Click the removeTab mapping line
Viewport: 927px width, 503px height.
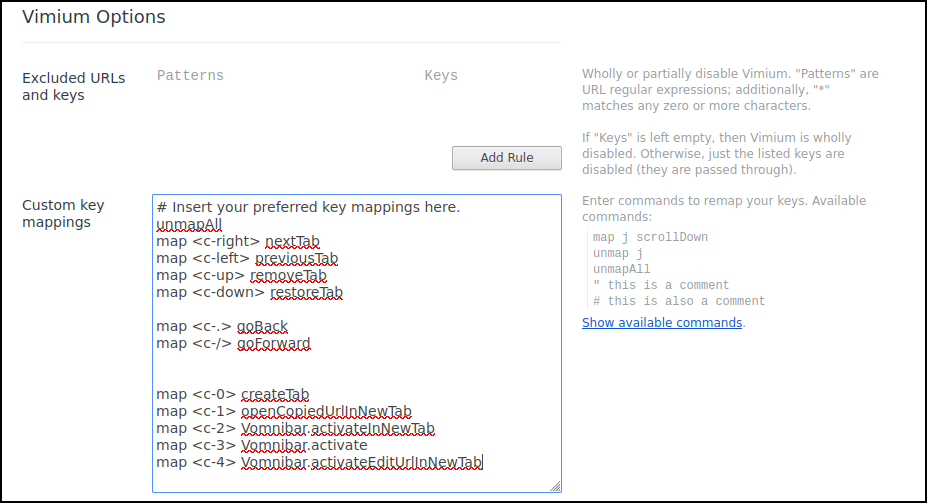(x=241, y=276)
